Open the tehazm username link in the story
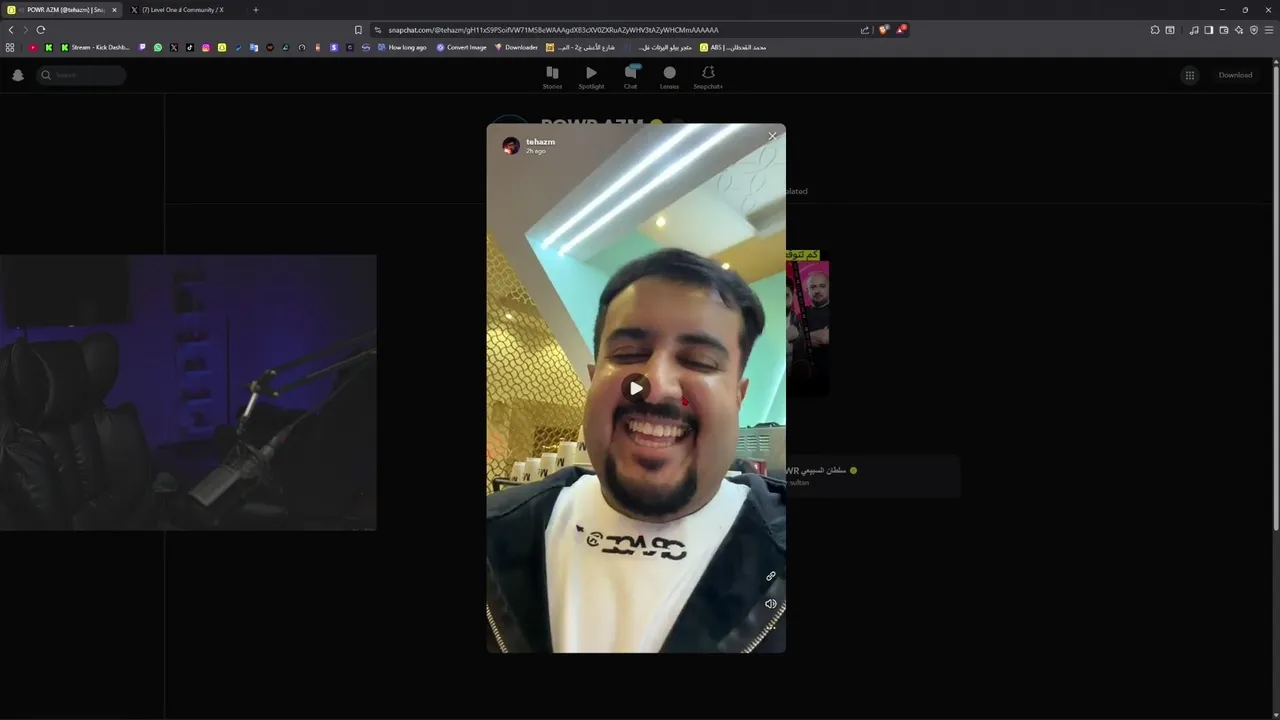This screenshot has width=1280, height=720. pos(540,142)
